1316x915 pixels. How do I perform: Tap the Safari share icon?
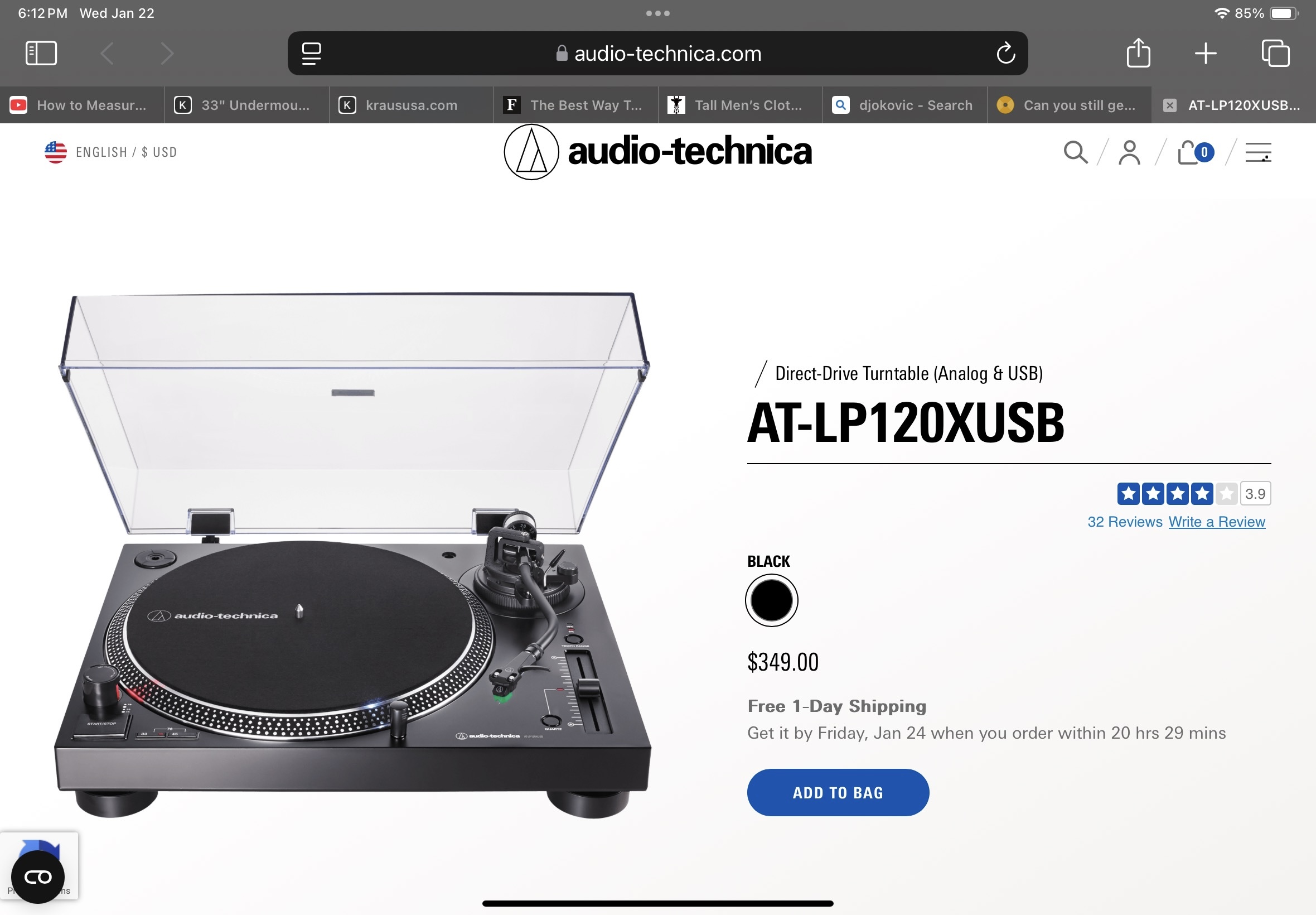[x=1138, y=53]
